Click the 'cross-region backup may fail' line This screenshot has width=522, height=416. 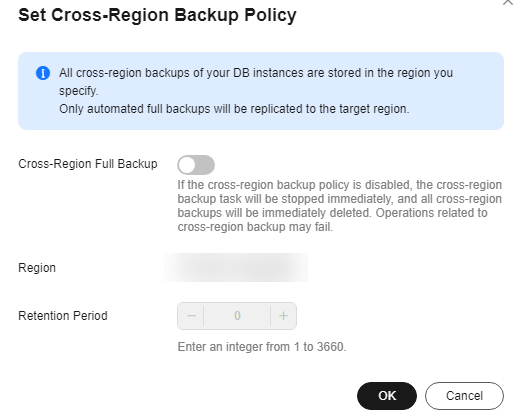click(255, 227)
